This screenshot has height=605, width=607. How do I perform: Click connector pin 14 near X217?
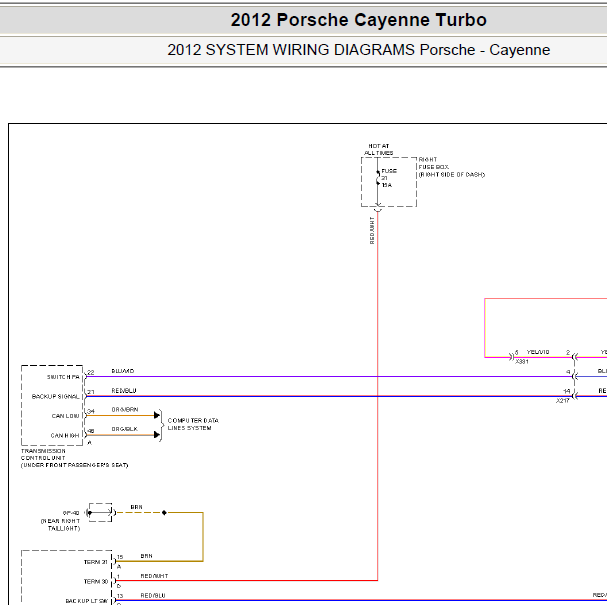pyautogui.click(x=567, y=391)
